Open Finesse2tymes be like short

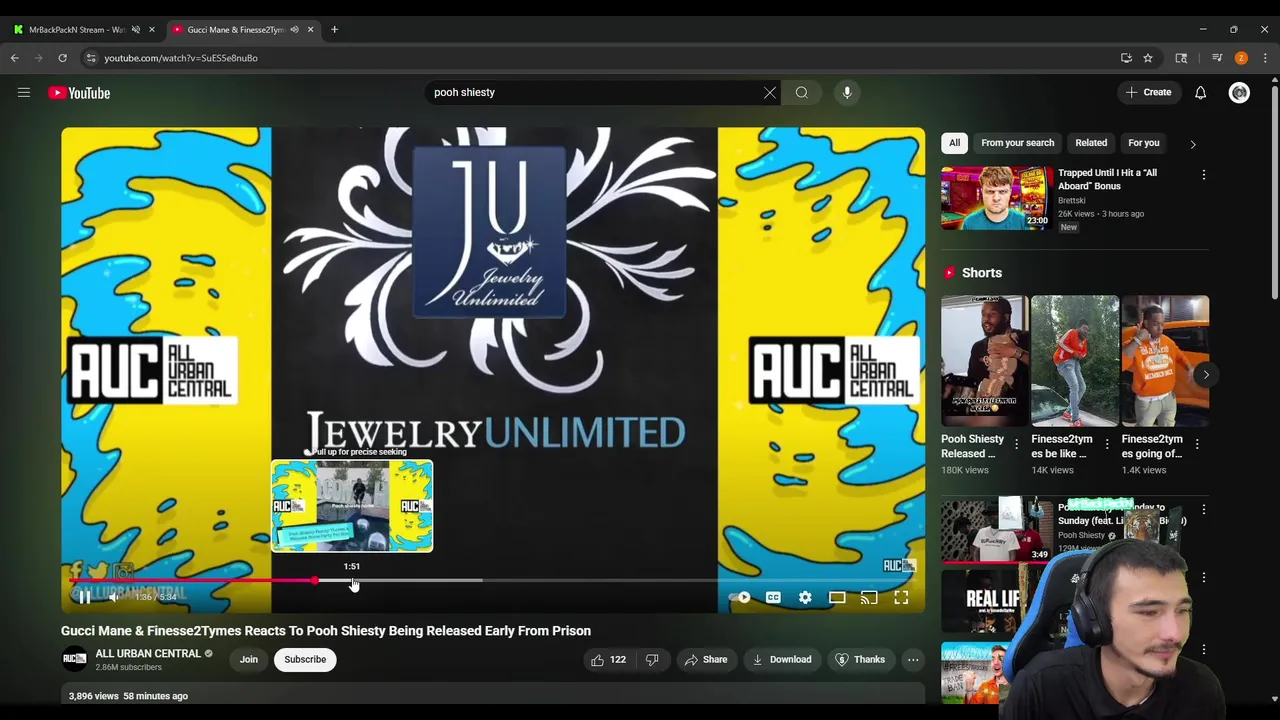point(1075,360)
